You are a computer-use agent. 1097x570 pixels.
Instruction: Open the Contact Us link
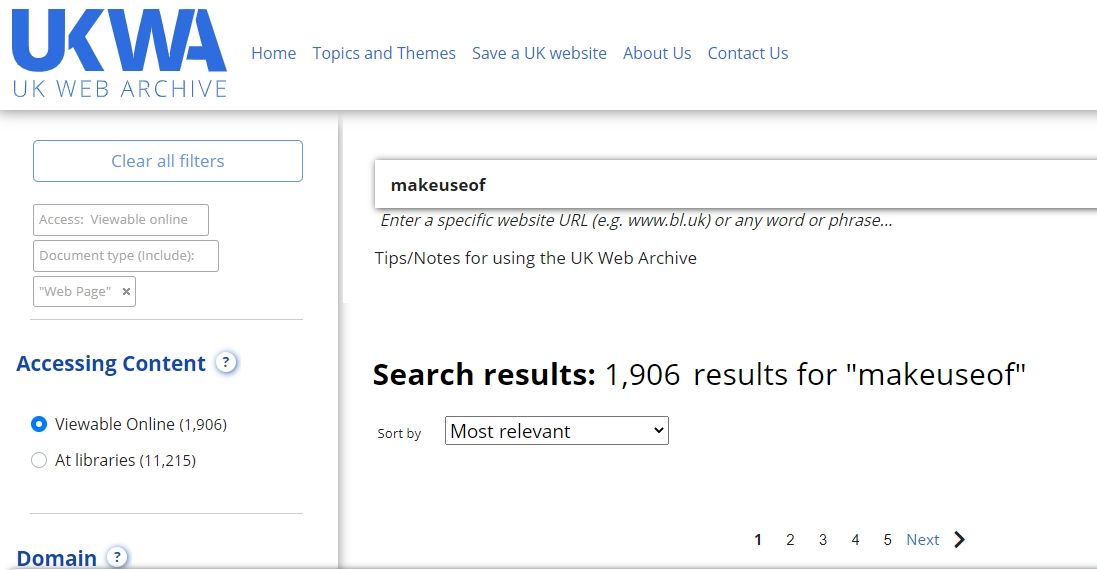click(x=748, y=53)
